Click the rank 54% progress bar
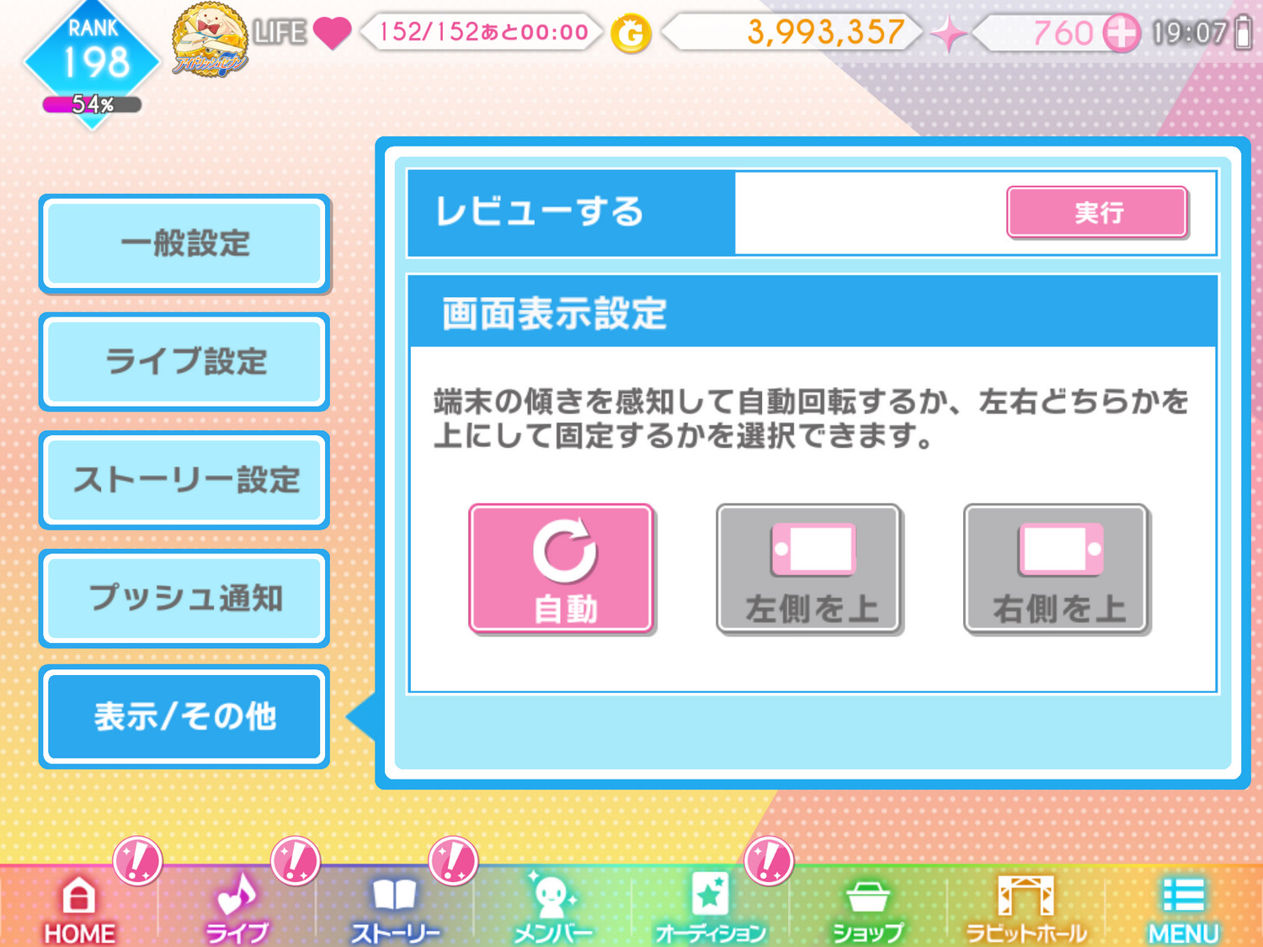The image size is (1263, 947). click(92, 104)
